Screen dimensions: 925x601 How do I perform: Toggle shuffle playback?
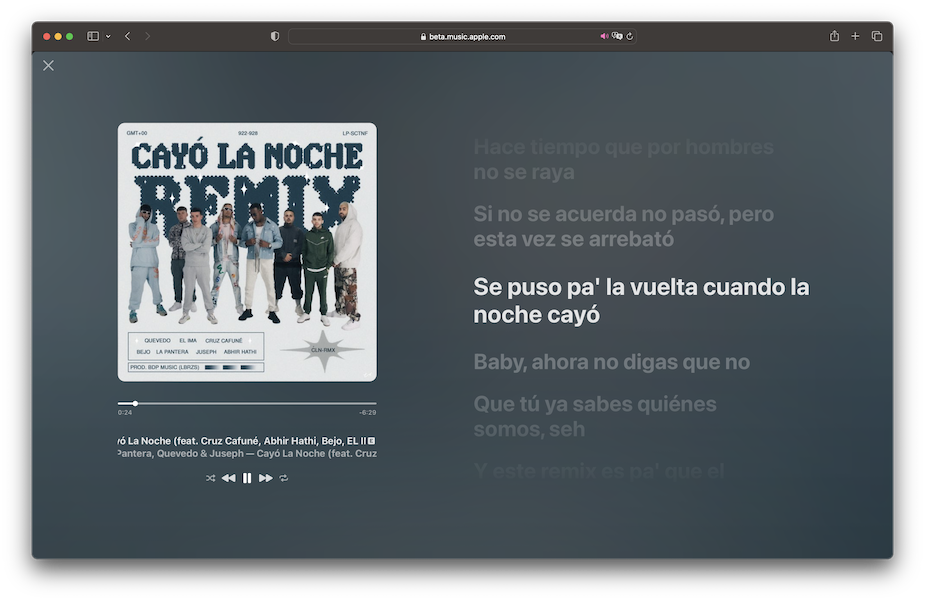click(211, 478)
